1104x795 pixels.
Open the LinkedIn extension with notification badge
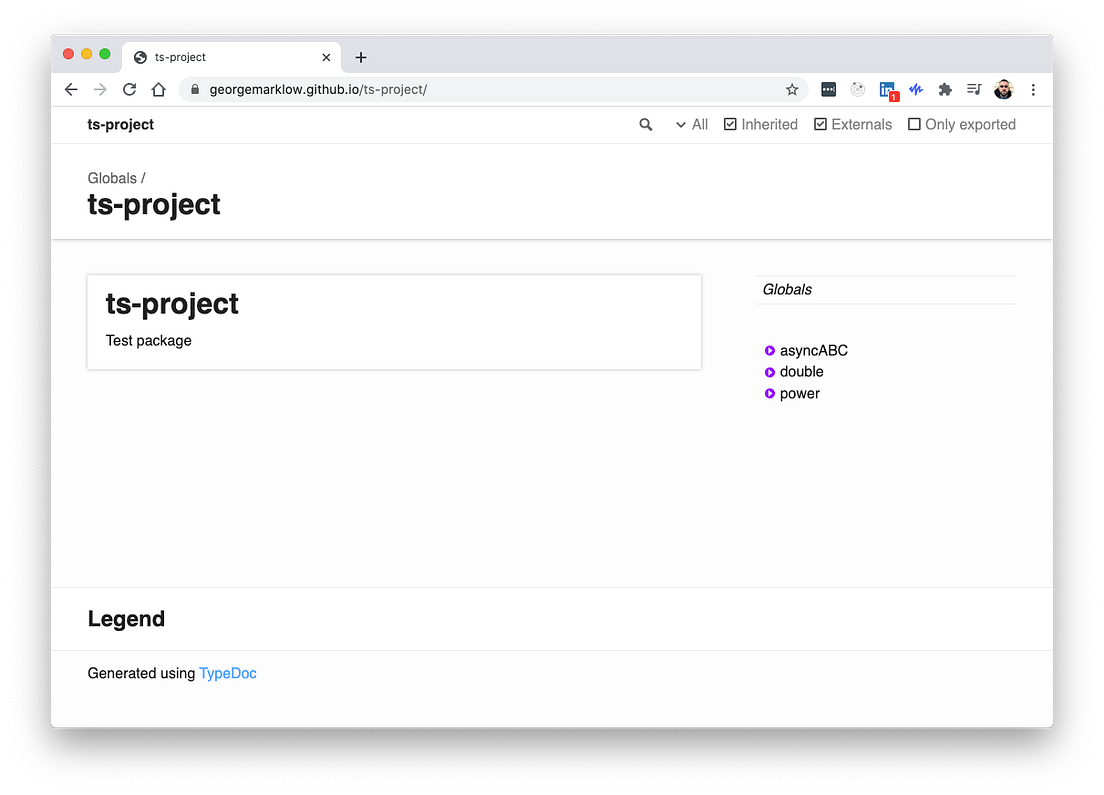point(887,89)
